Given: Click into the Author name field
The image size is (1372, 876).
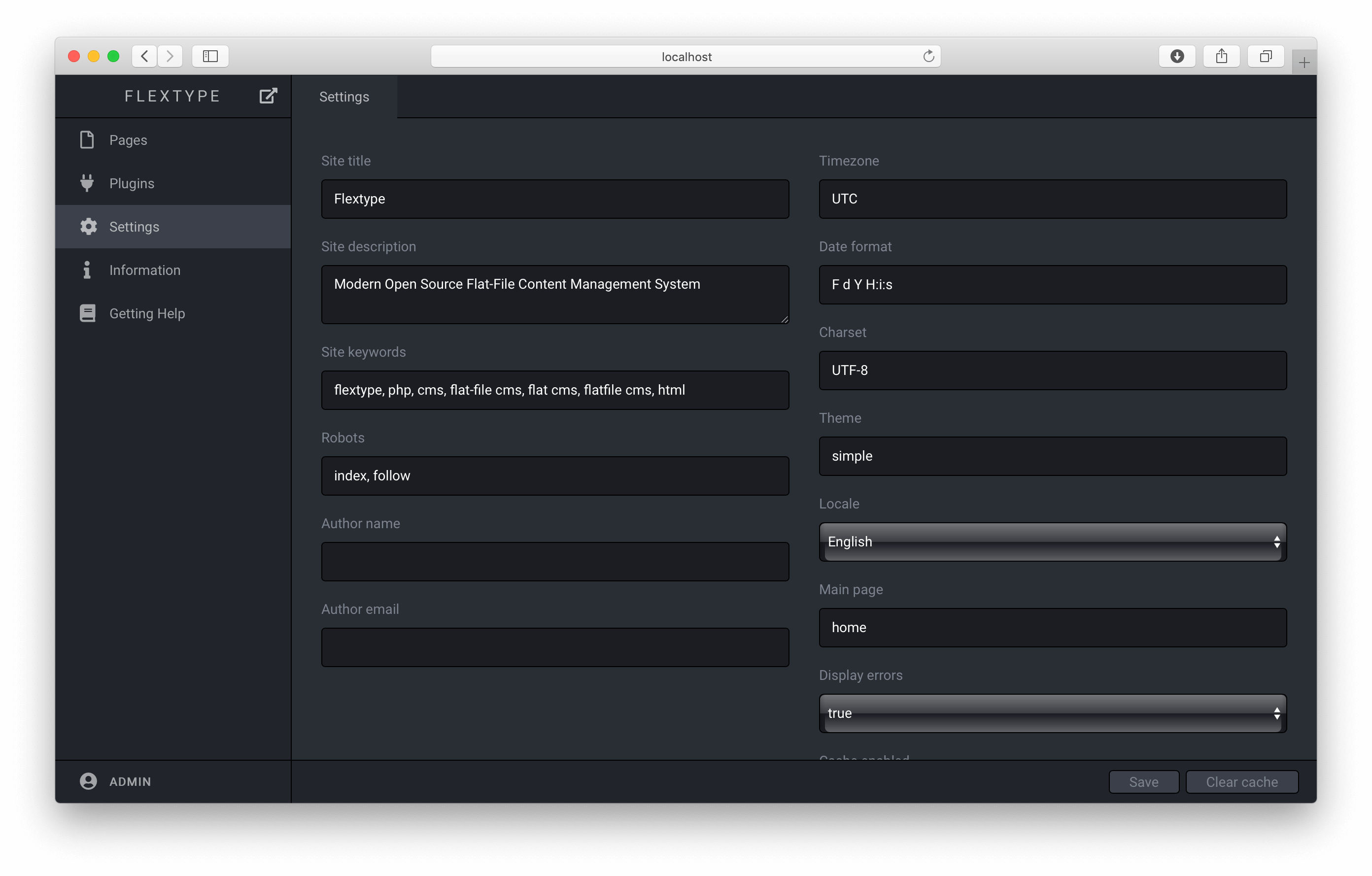Looking at the screenshot, I should [x=555, y=562].
